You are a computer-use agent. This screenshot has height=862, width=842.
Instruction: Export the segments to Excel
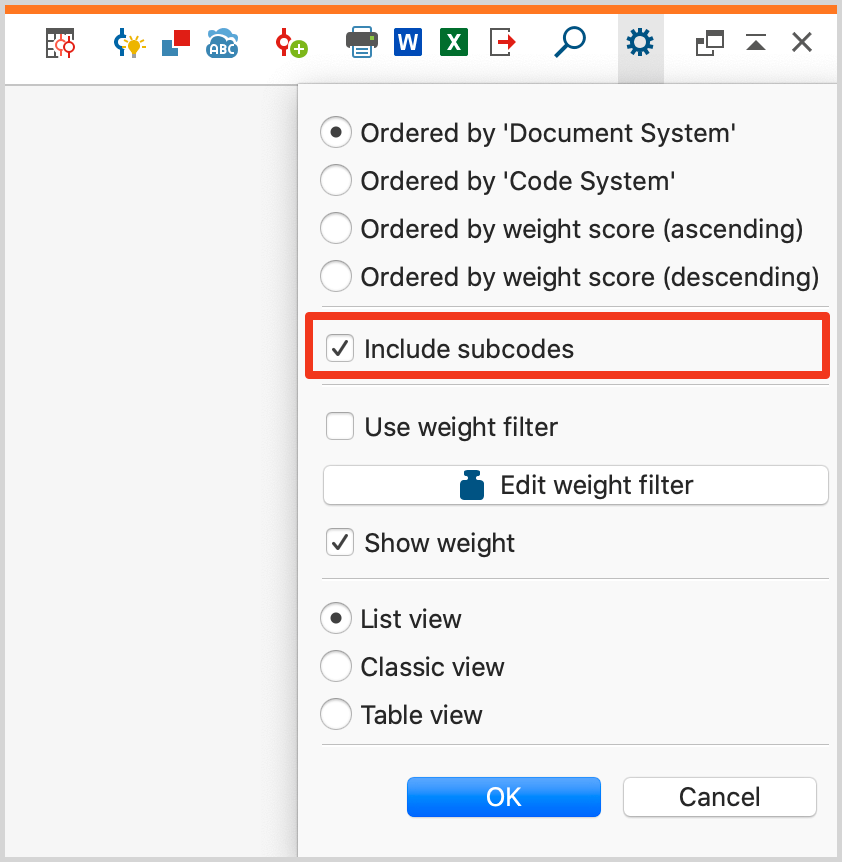point(454,42)
